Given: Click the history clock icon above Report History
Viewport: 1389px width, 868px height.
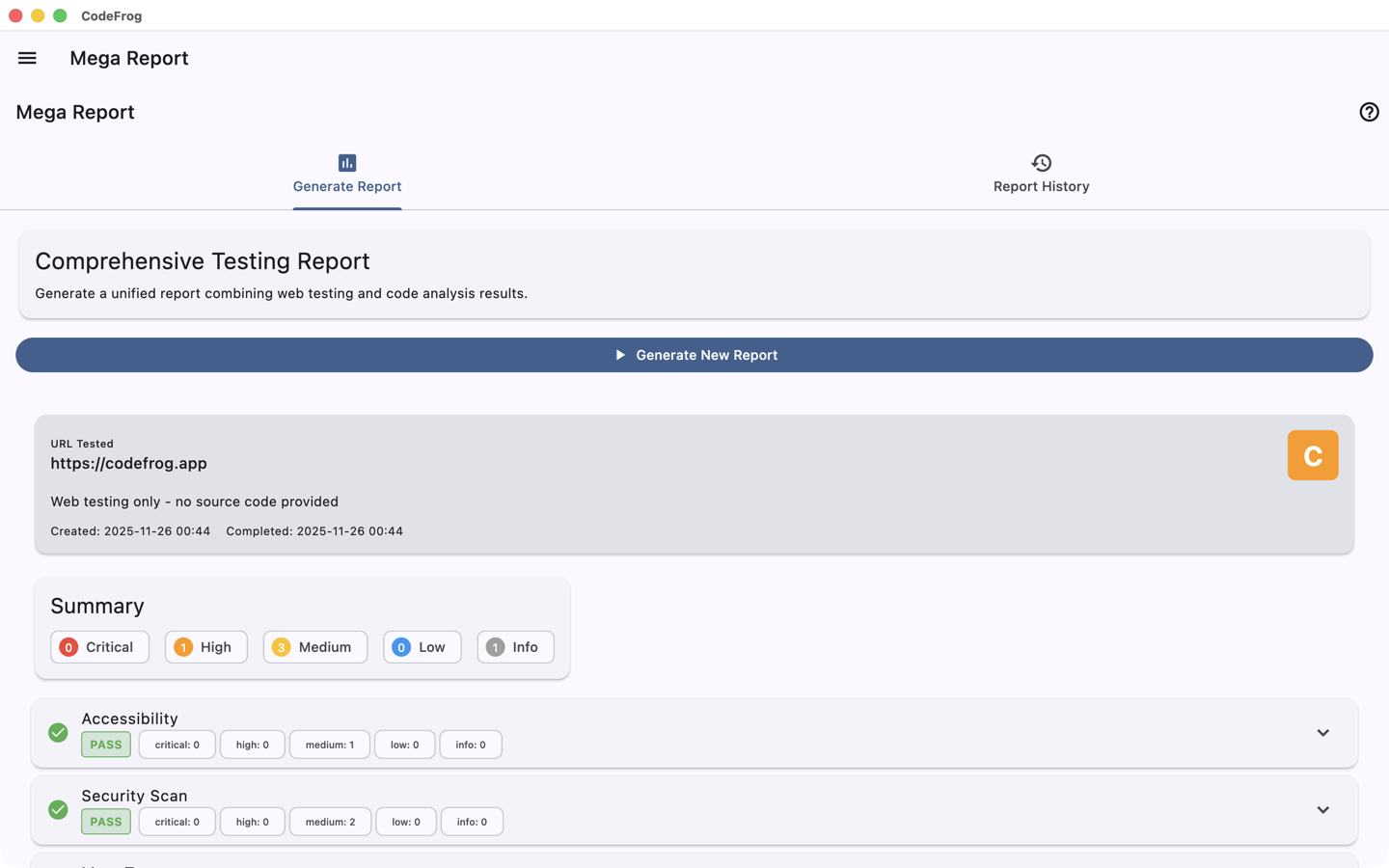Looking at the screenshot, I should point(1041,161).
